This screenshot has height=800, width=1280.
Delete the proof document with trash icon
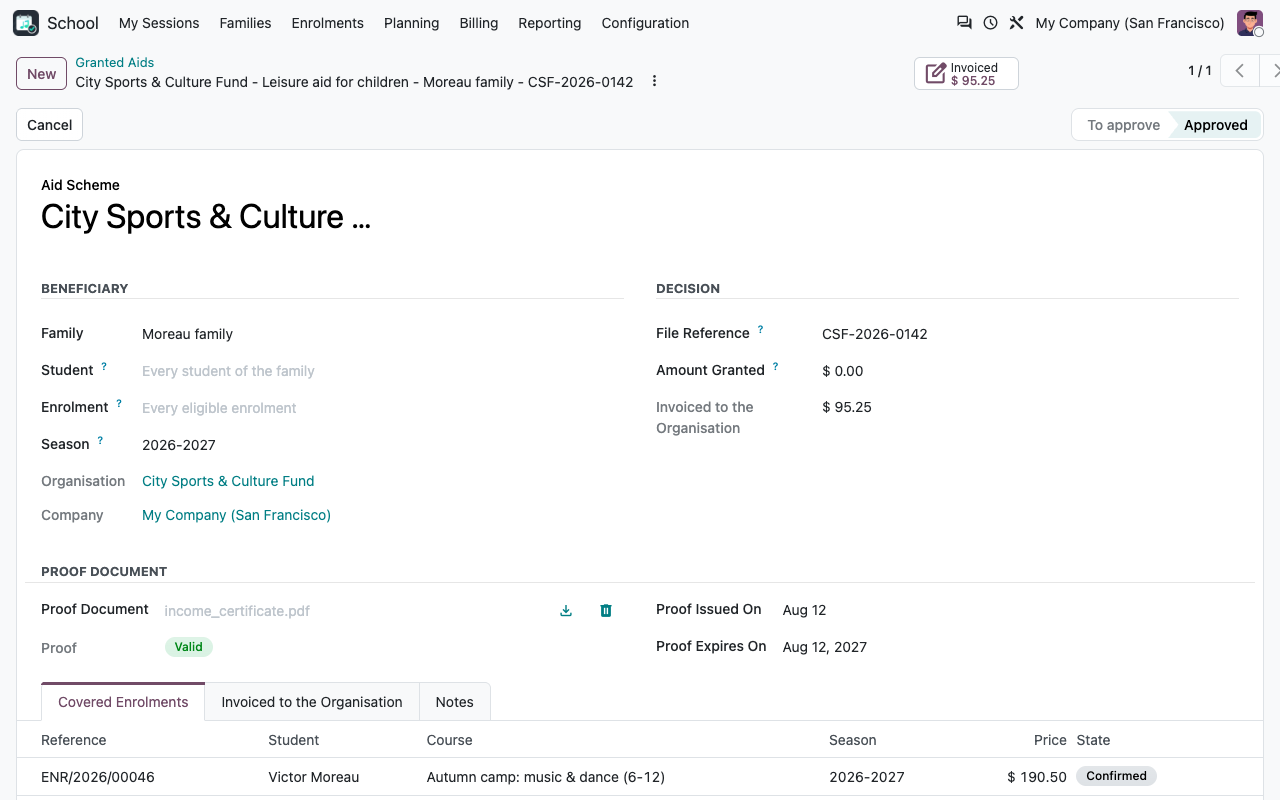pyautogui.click(x=606, y=611)
